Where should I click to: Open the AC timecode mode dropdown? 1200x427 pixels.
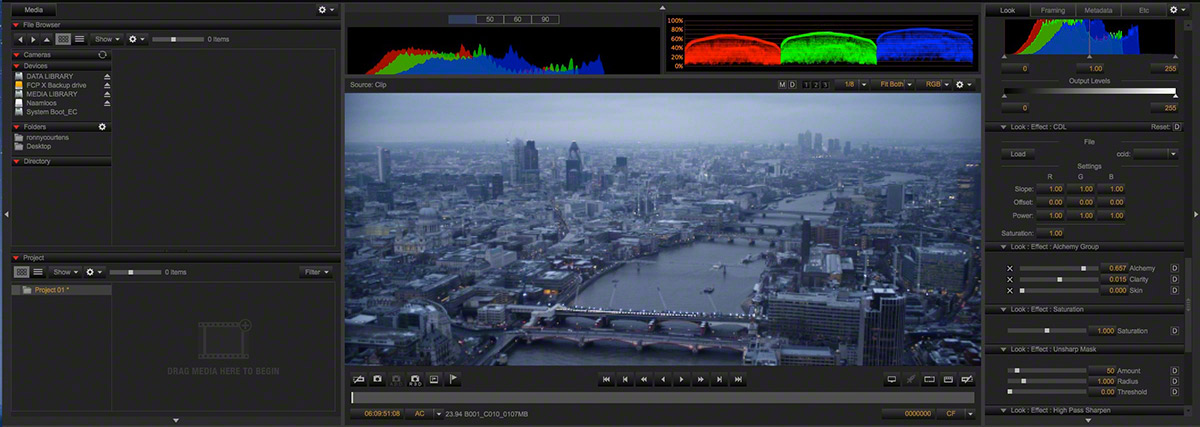point(425,413)
